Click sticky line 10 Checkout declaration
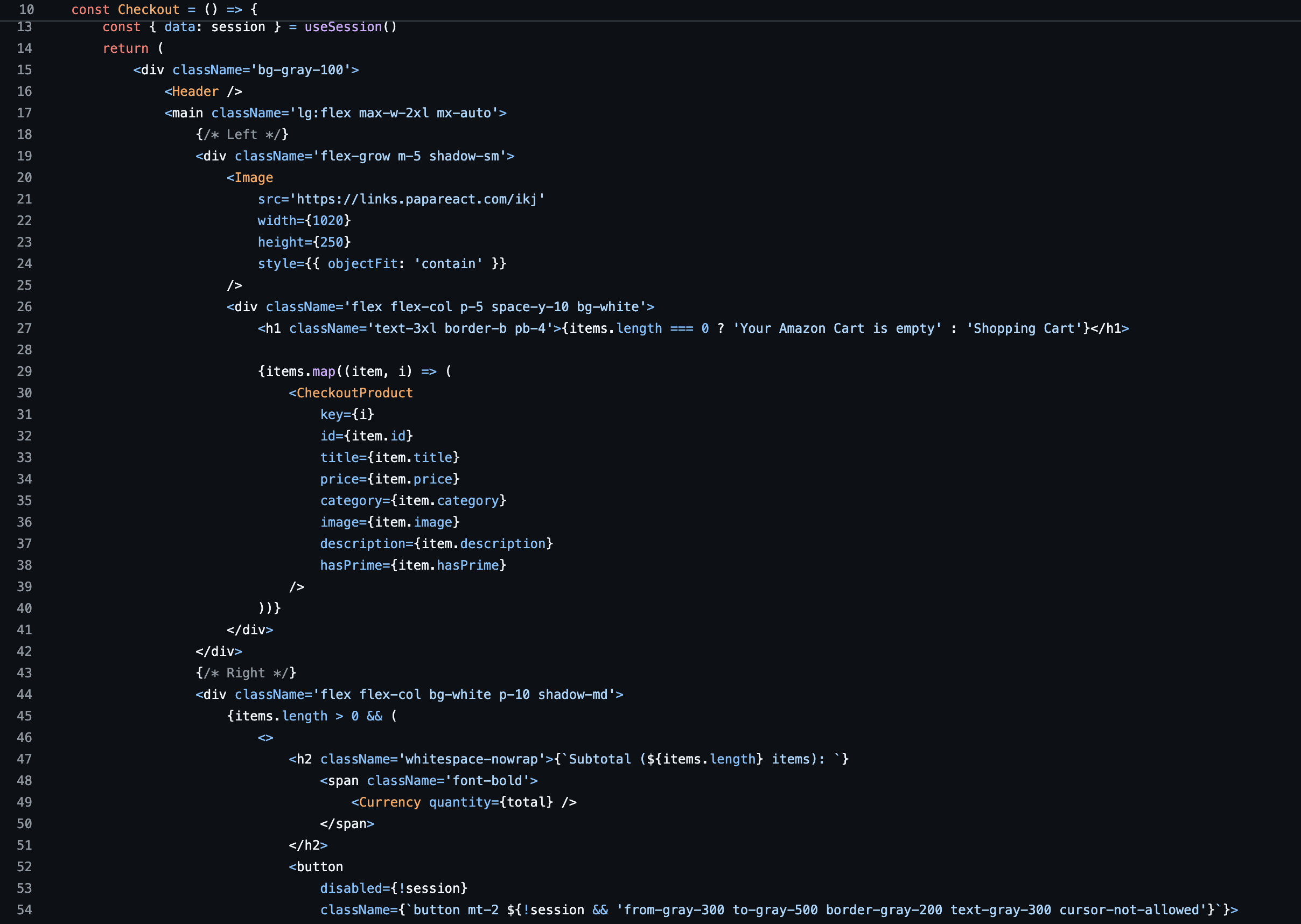 (148, 10)
